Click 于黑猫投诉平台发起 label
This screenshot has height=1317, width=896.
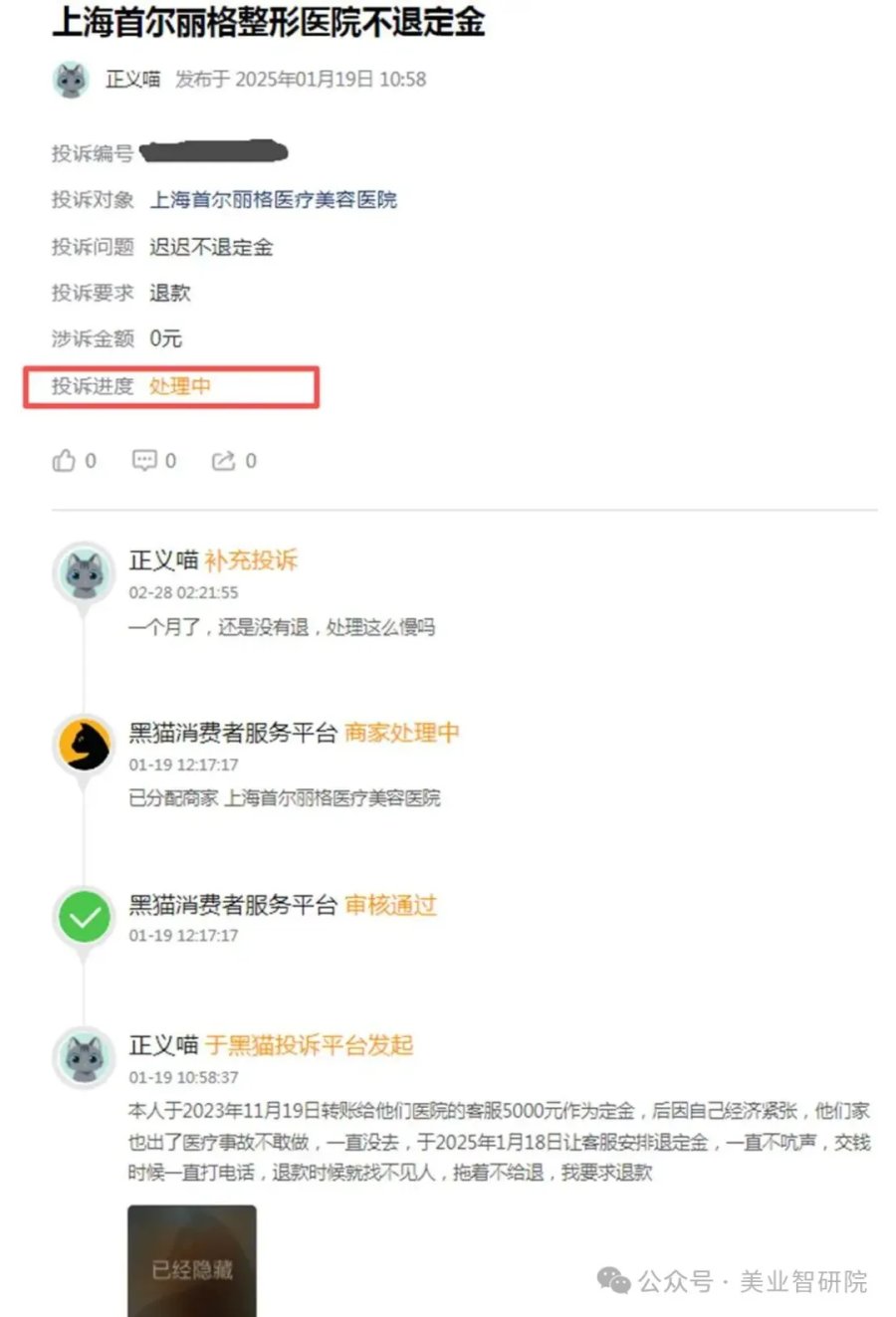[310, 1045]
